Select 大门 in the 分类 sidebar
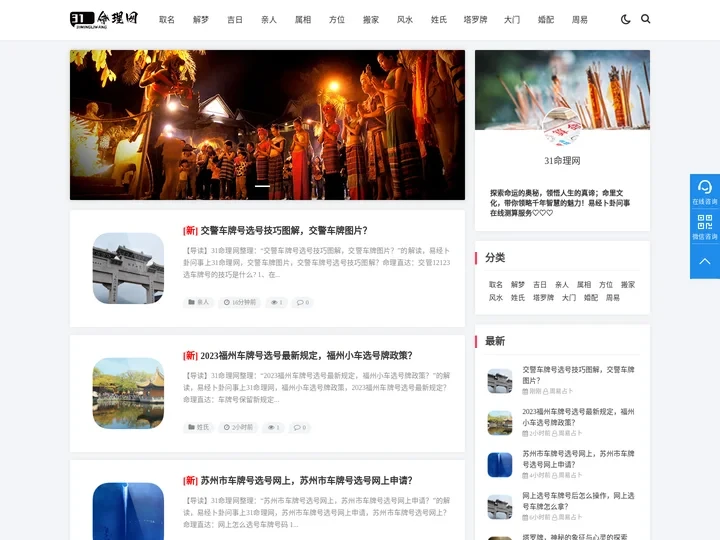Viewport: 720px width, 540px height. click(x=569, y=298)
